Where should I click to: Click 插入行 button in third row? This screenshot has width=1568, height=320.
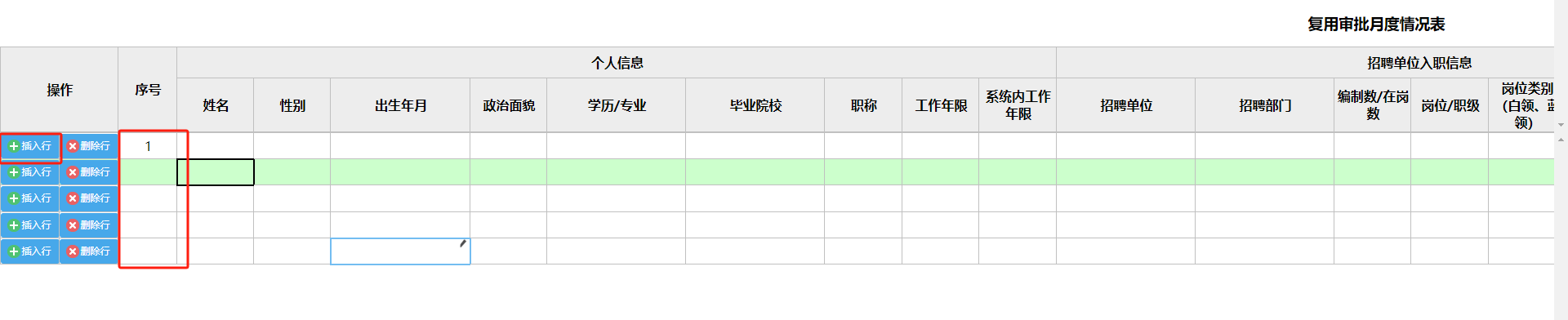(30, 198)
